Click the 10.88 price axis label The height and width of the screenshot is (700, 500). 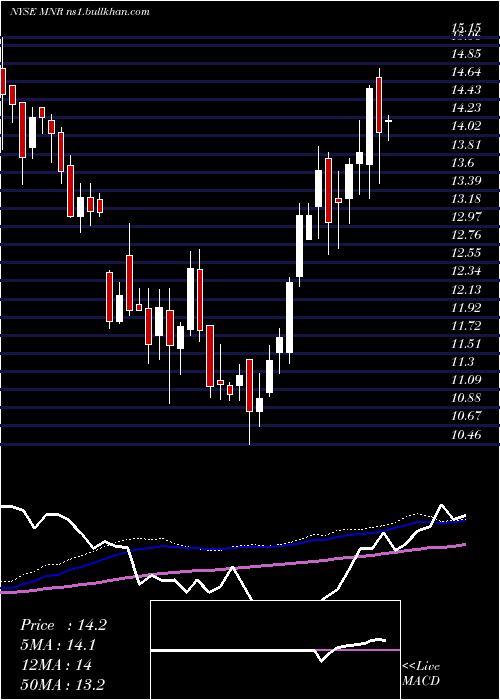(466, 398)
